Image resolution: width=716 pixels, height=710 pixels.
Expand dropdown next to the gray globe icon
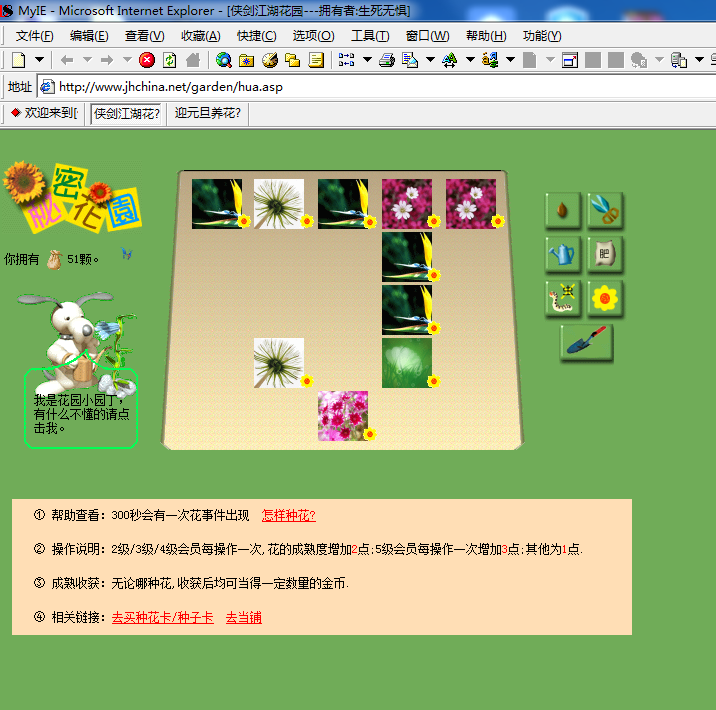pyautogui.click(x=659, y=59)
